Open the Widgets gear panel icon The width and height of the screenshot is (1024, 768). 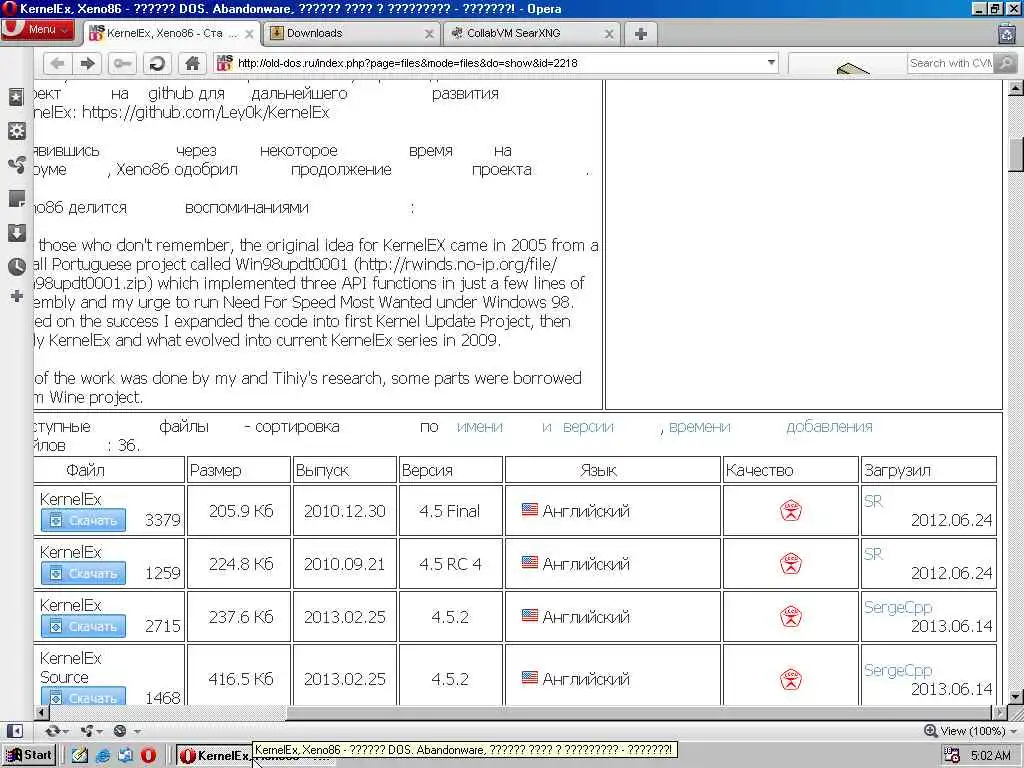[x=16, y=131]
